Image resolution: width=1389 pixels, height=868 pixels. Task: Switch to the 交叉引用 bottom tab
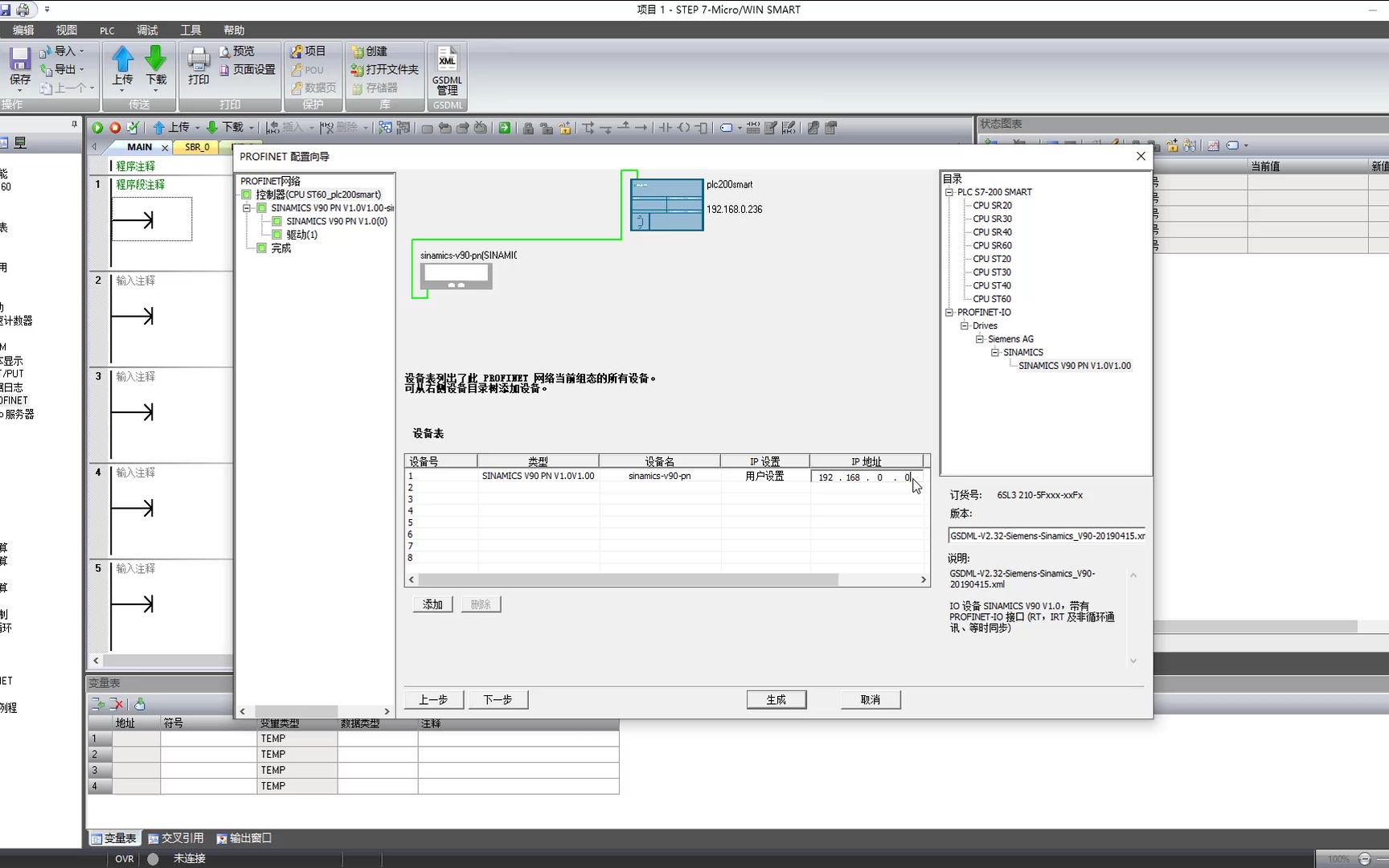click(x=176, y=837)
